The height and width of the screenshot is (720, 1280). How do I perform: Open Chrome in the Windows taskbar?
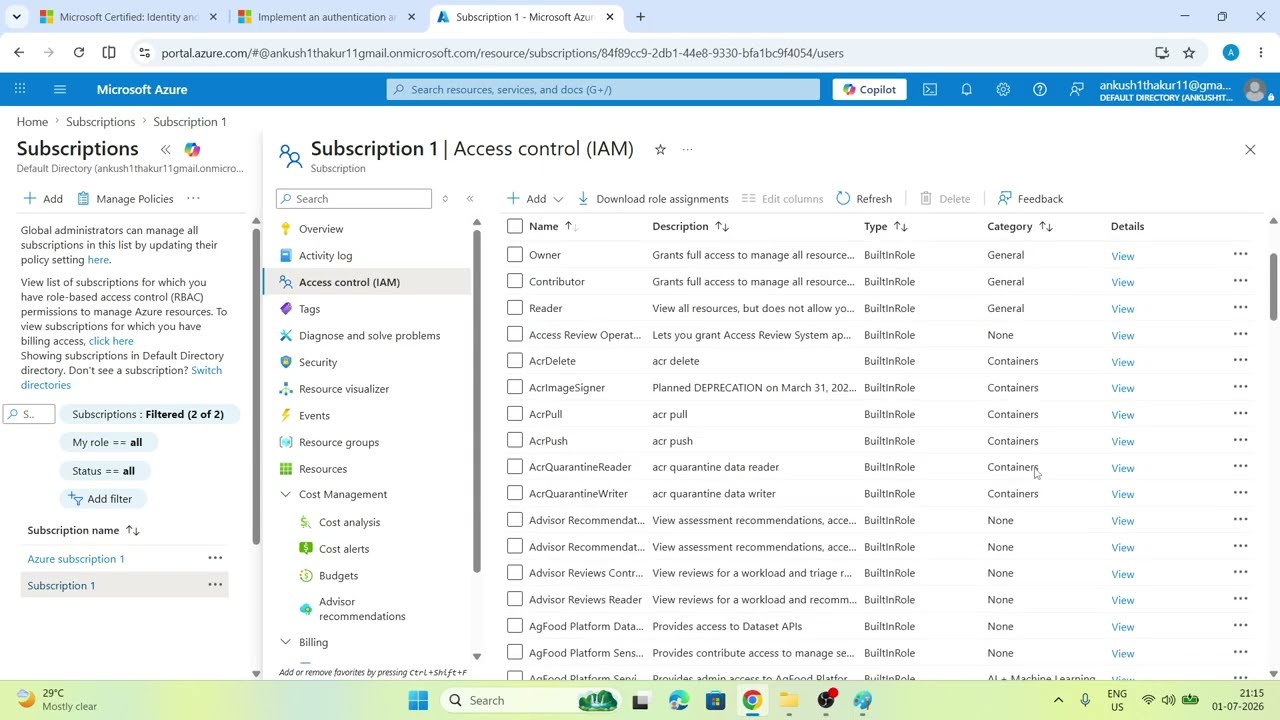point(752,700)
